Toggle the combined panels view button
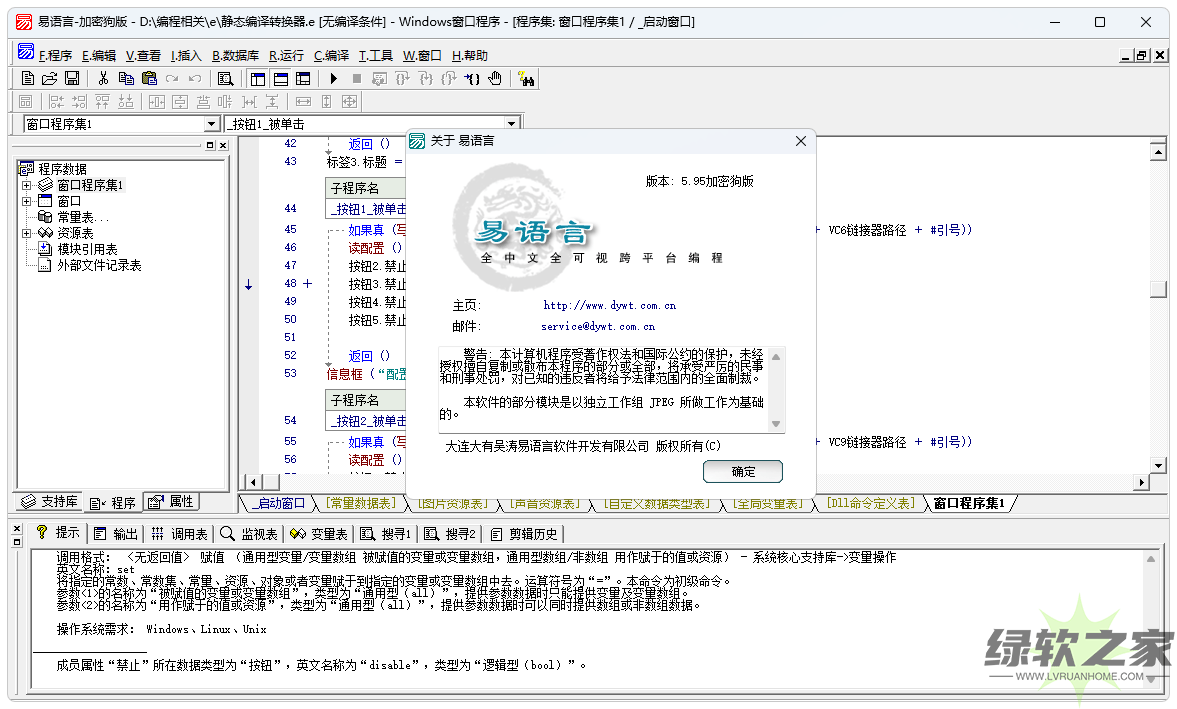The height and width of the screenshot is (709, 1177). coord(302,78)
